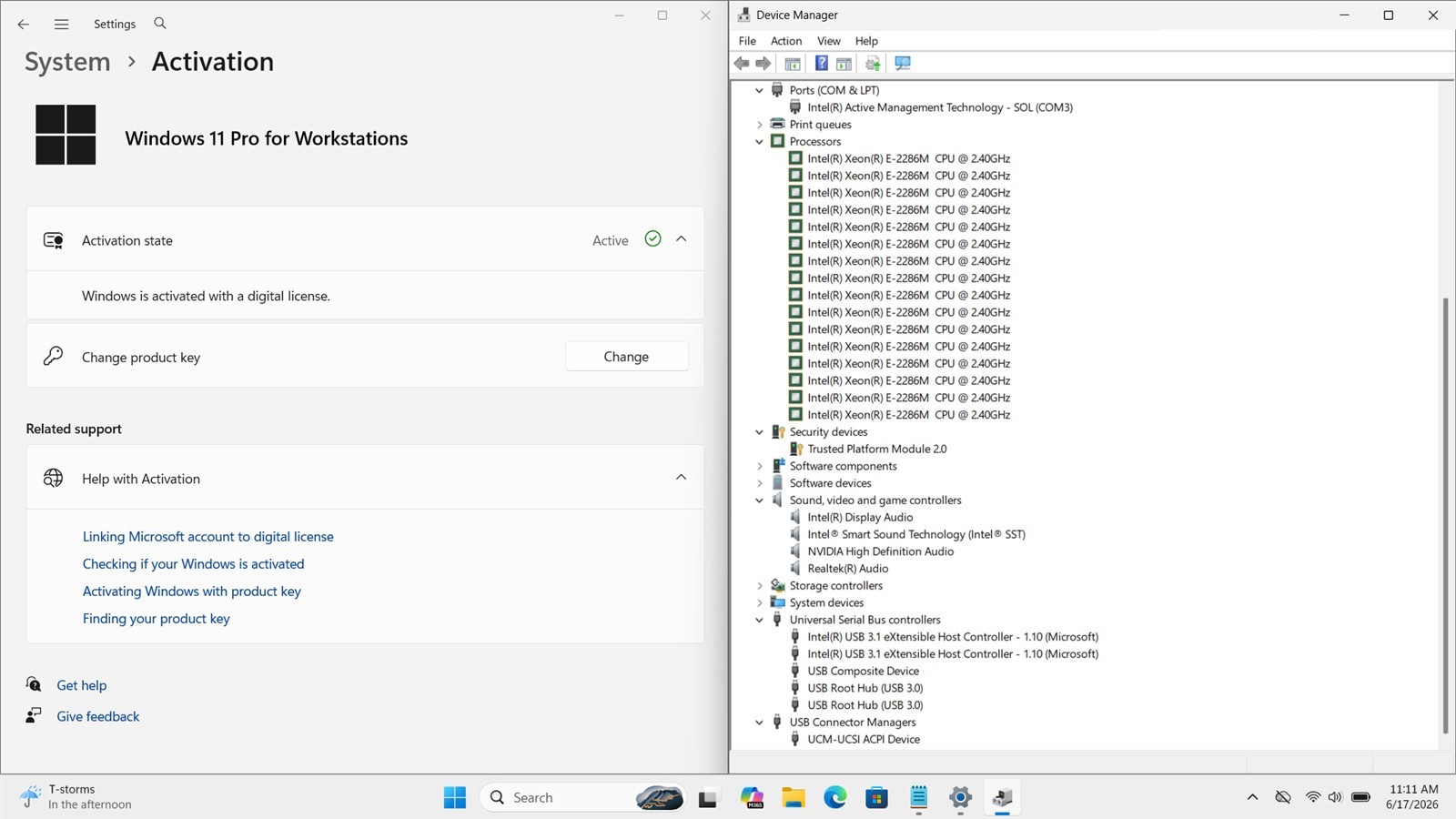Open the Finding your product key link
The image size is (1456, 819).
157,619
